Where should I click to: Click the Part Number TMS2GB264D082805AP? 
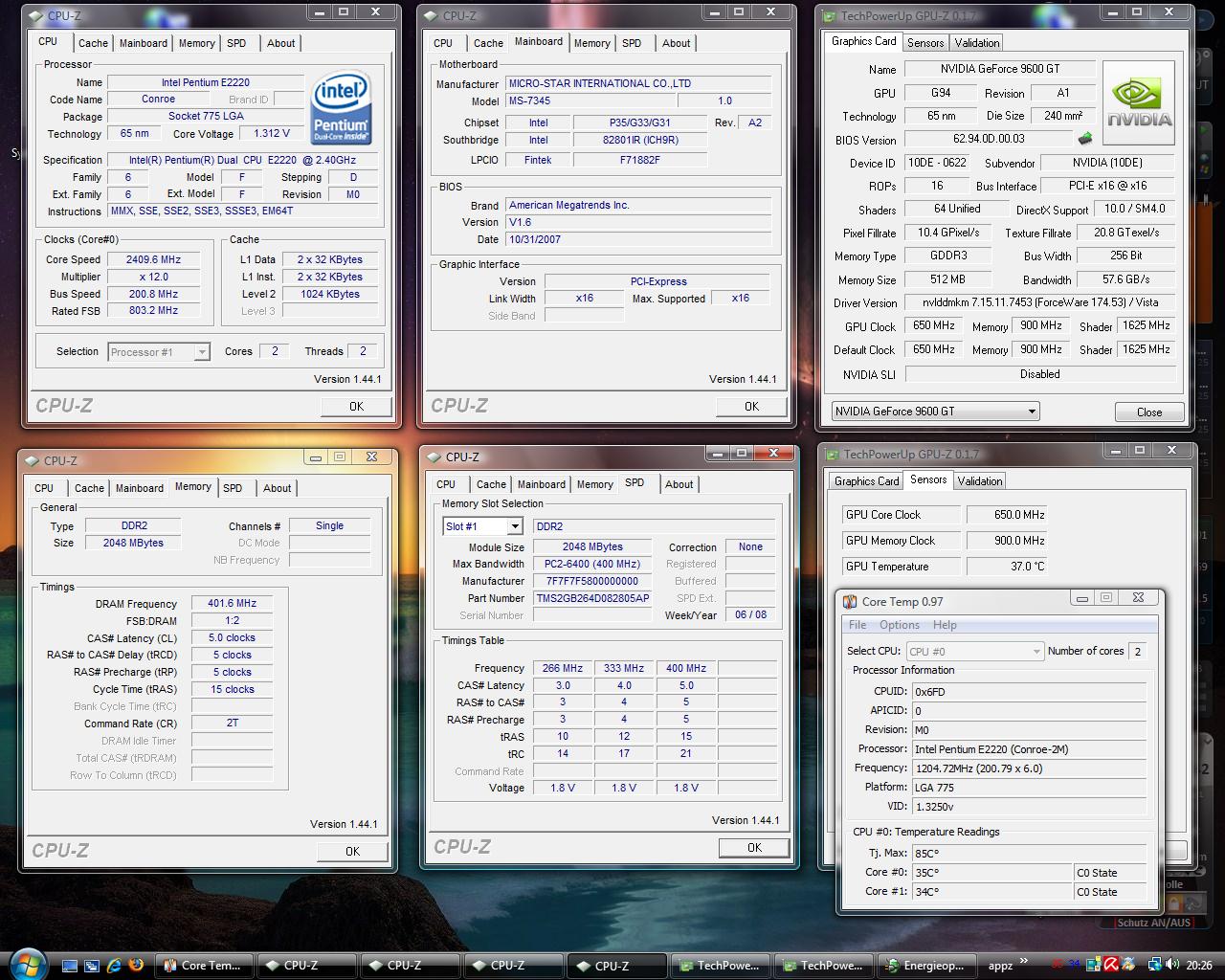click(592, 598)
